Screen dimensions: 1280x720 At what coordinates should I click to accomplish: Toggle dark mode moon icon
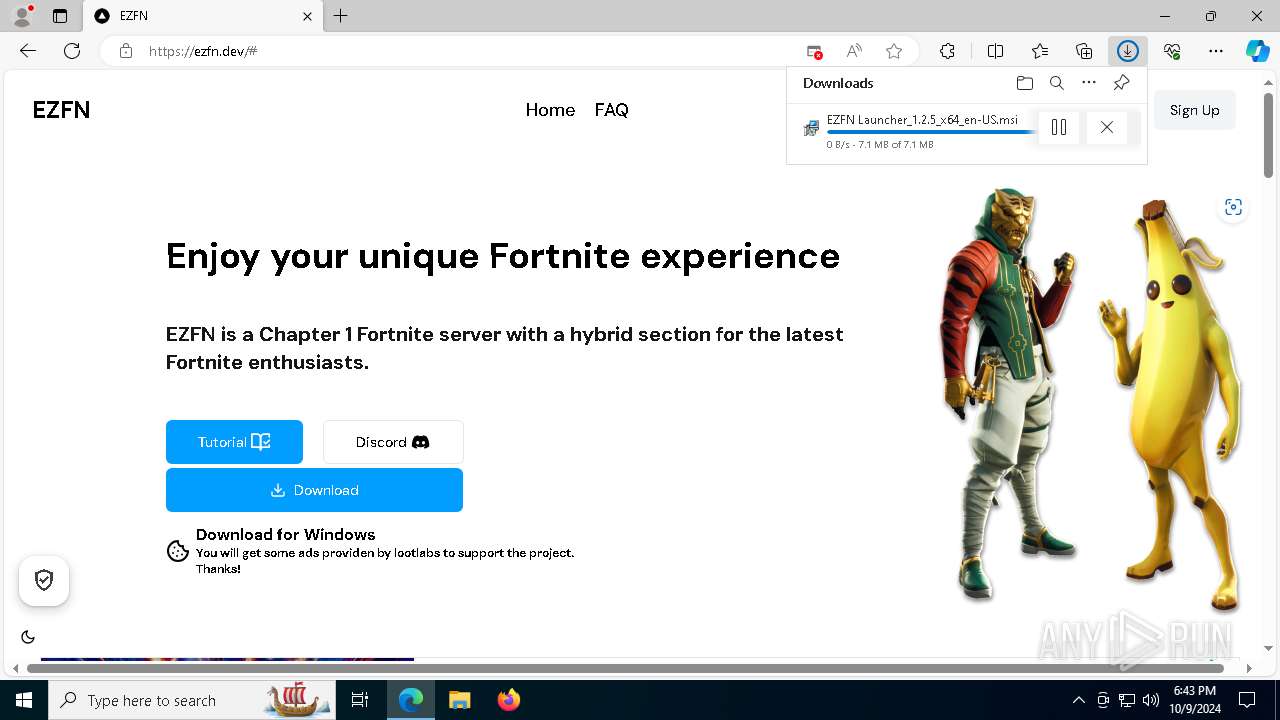click(28, 637)
